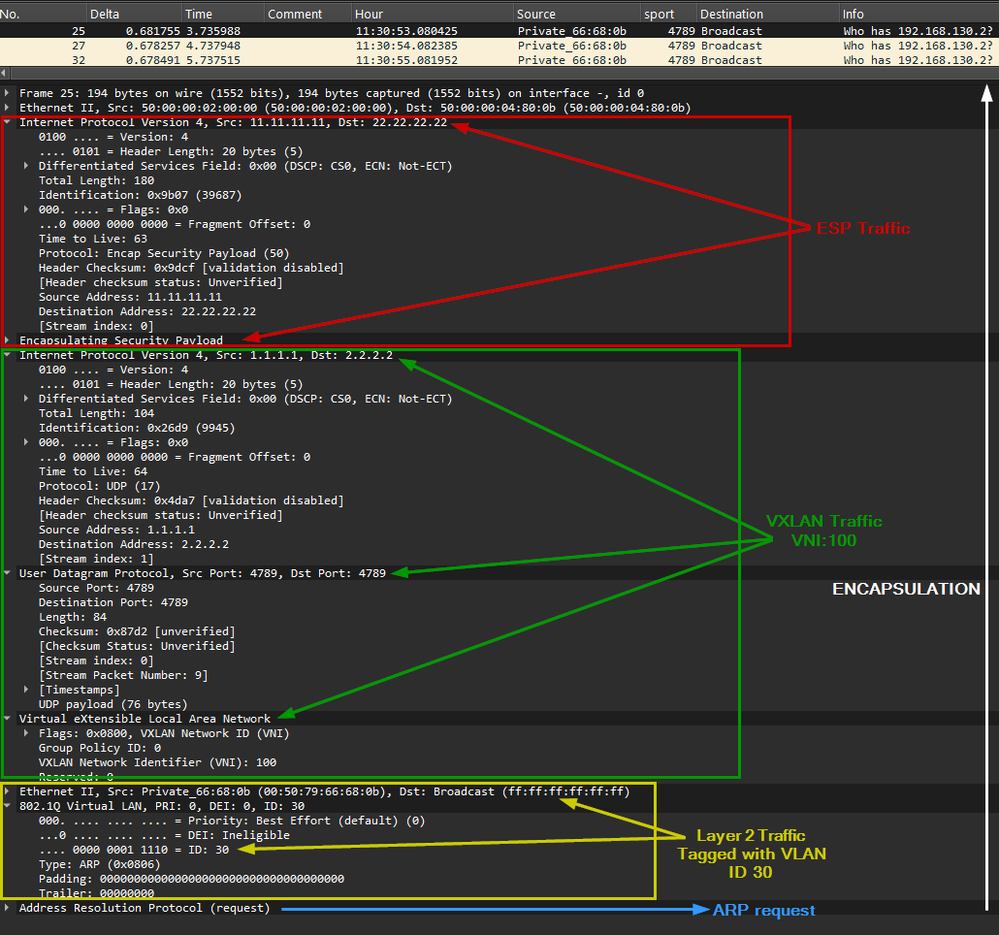Image resolution: width=999 pixels, height=935 pixels.
Task: Select the 'Time to Live: 63' field
Action: click(x=93, y=239)
